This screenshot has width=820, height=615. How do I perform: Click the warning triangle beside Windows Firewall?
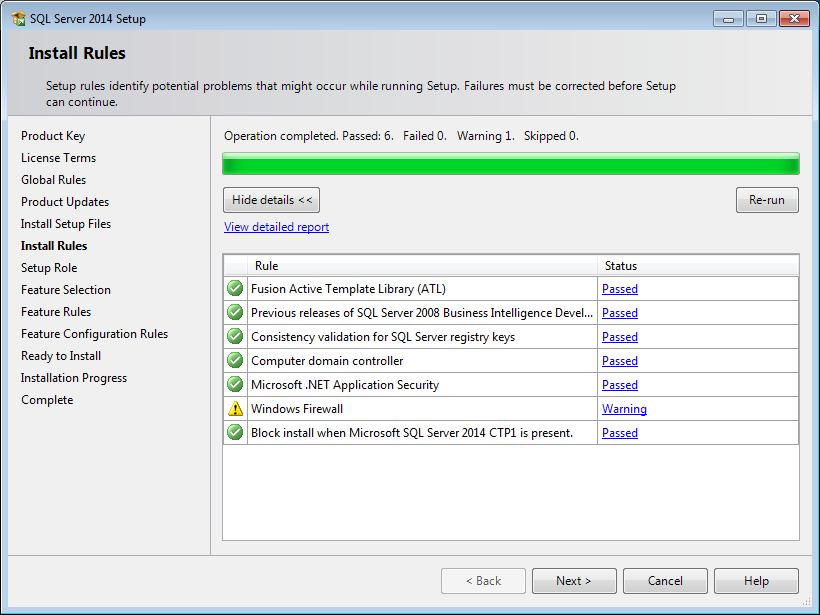234,408
